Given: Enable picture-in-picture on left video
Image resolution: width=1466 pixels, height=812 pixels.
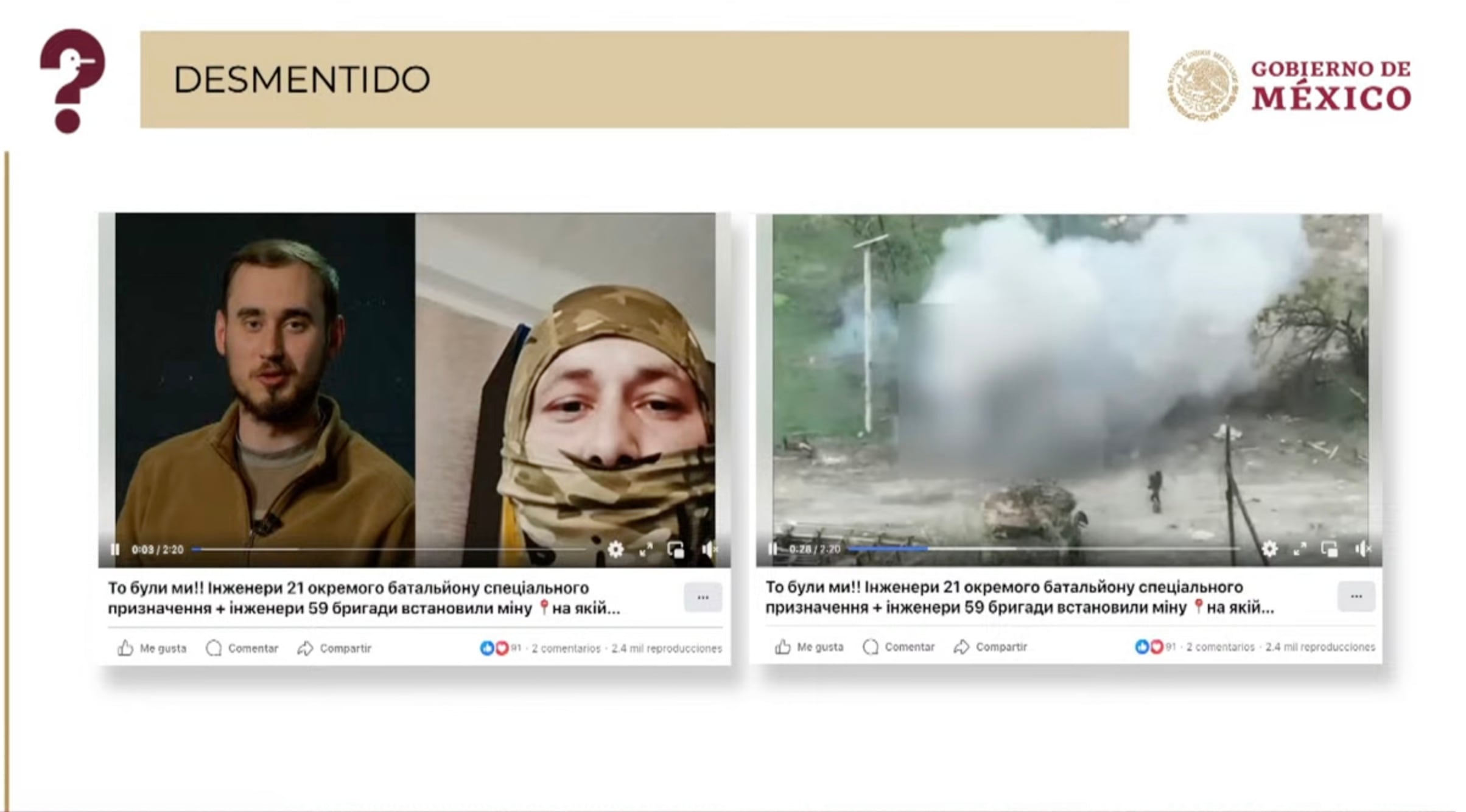Looking at the screenshot, I should pos(676,550).
